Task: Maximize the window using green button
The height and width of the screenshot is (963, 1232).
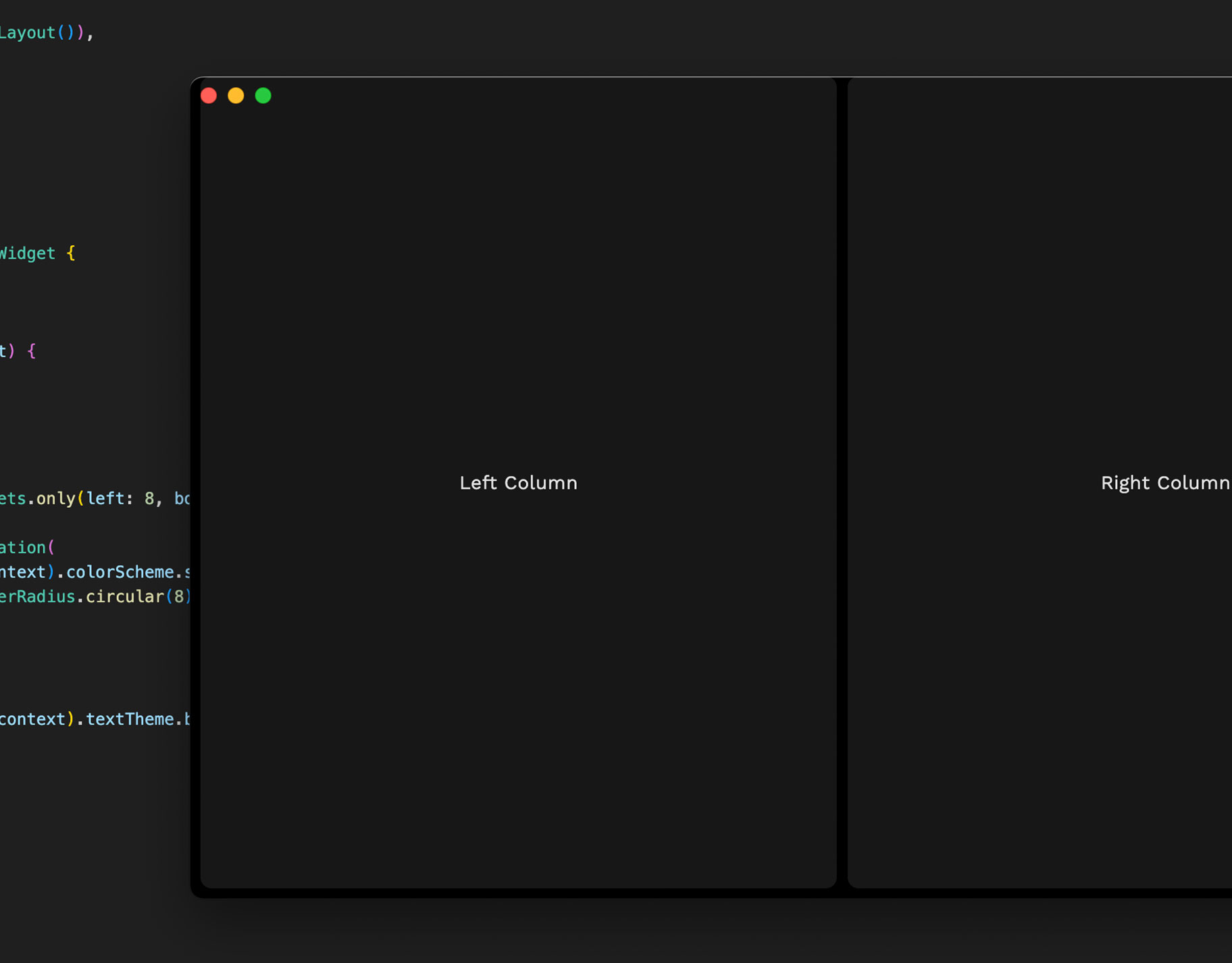Action: click(x=263, y=96)
